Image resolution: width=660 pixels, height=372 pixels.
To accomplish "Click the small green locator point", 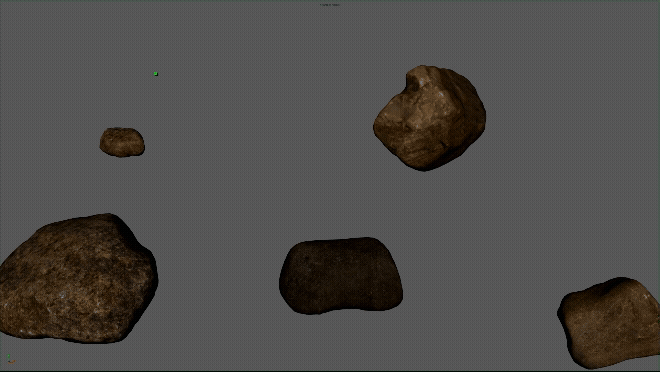I will coord(156,74).
